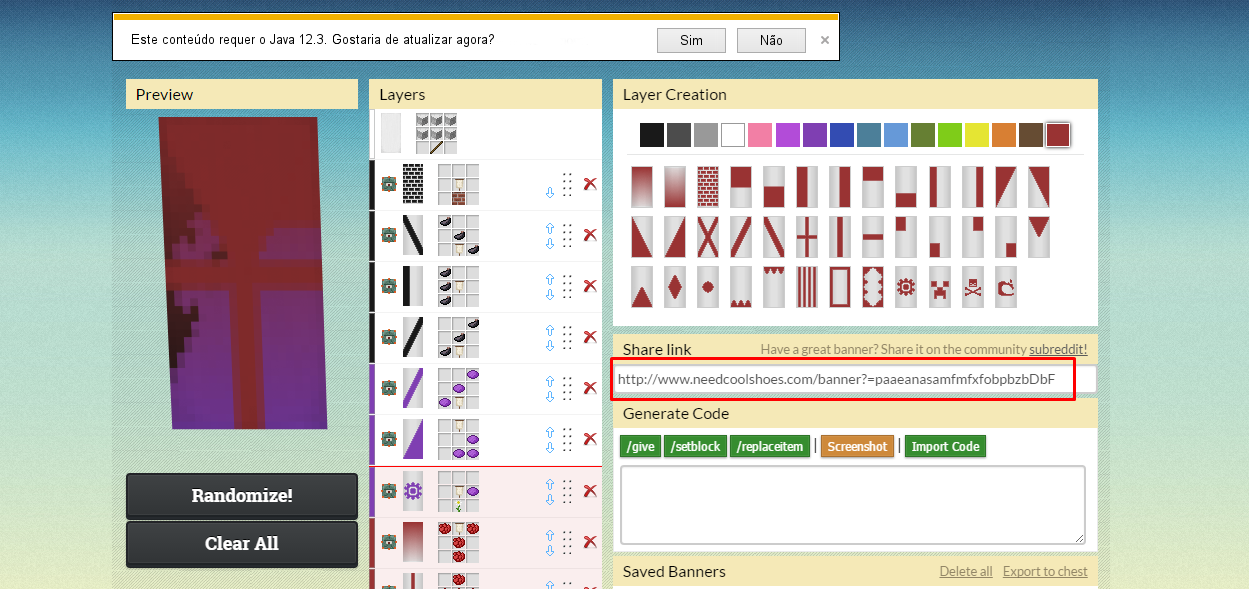Toggle visibility of purple diagonal stripe layer

tap(388, 388)
